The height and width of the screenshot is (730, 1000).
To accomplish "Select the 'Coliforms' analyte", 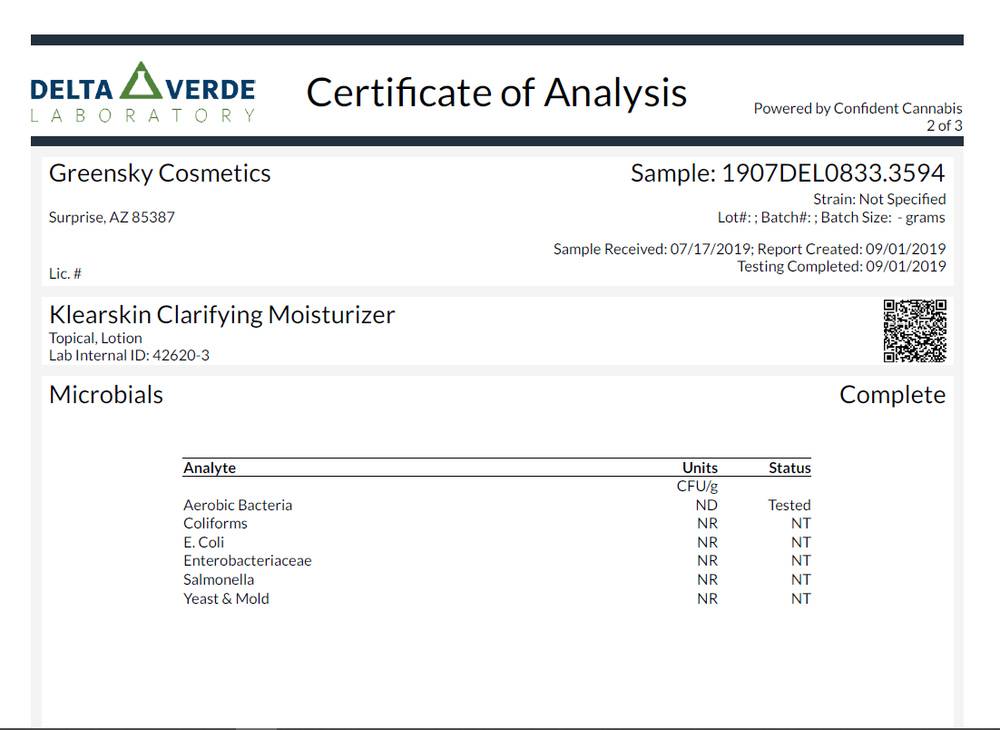I will pyautogui.click(x=216, y=523).
